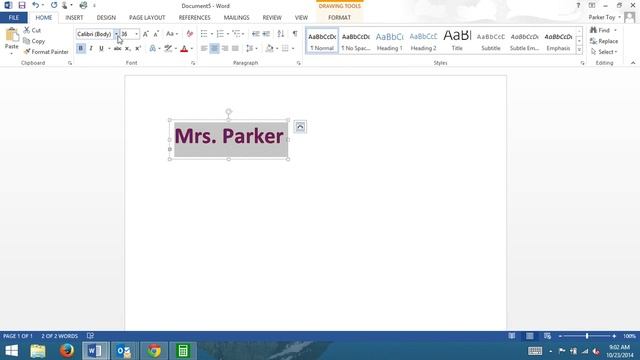Screen dimensions: 640x360
Task: Open the Change Case menu
Action: point(172,34)
